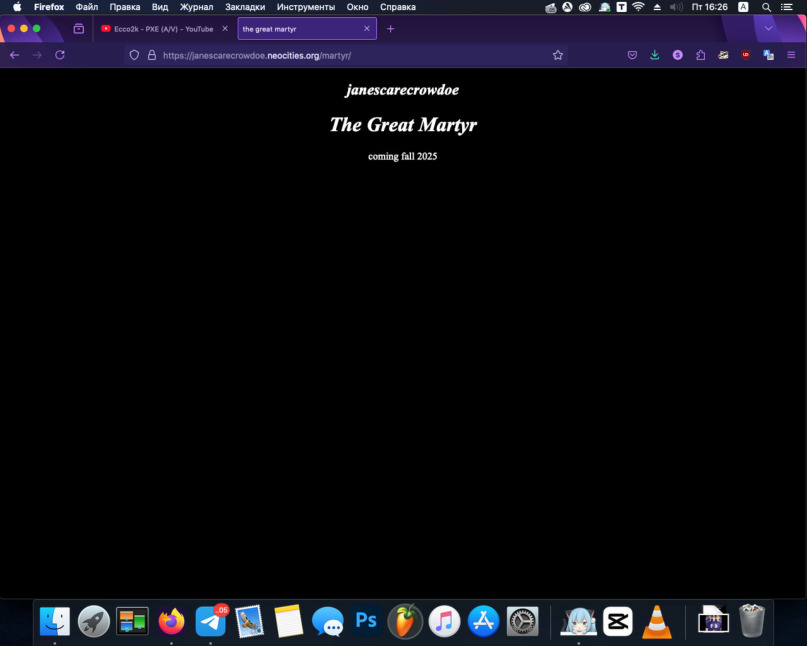Open App Store from the Dock
807x646 pixels.
[483, 621]
